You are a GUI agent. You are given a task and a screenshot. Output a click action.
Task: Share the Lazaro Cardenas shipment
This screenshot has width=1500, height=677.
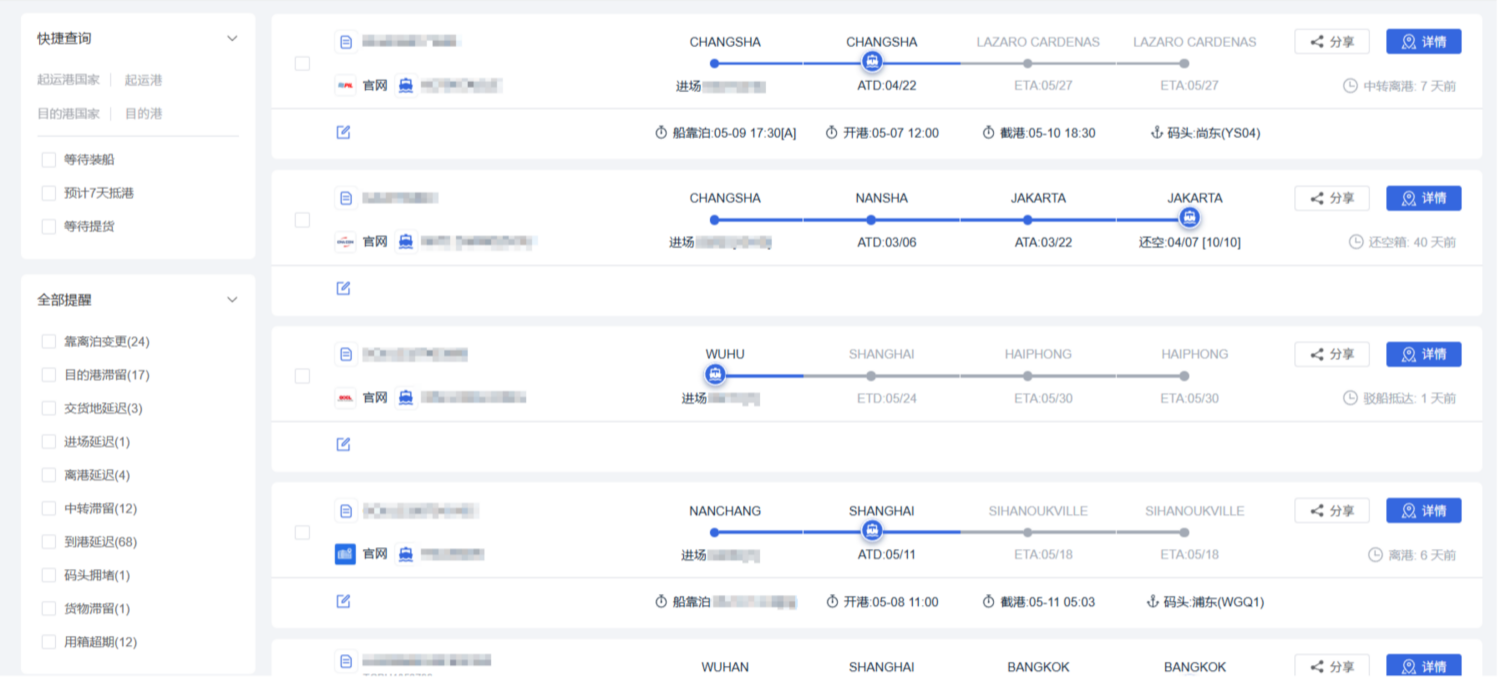click(x=1332, y=42)
